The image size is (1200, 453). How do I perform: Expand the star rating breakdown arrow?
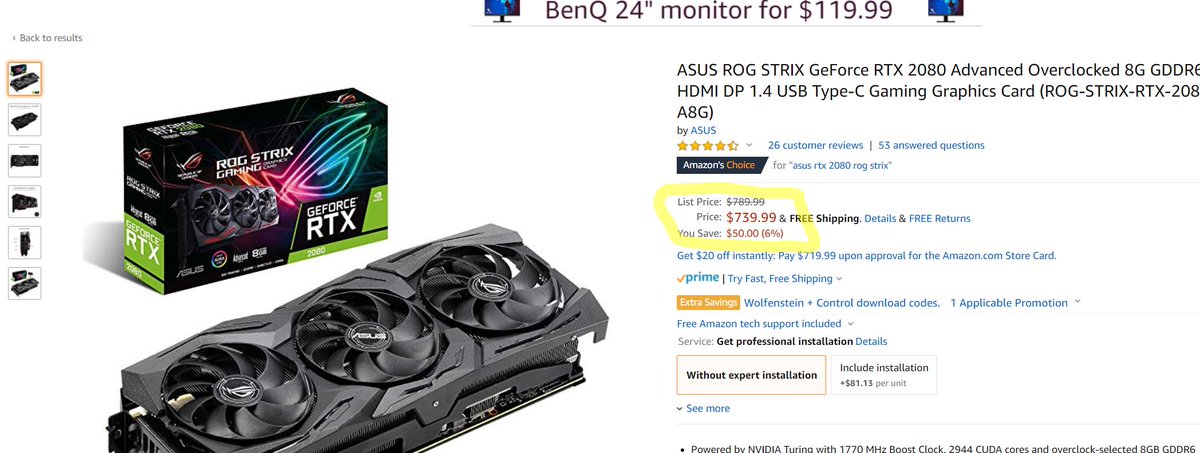tap(750, 145)
